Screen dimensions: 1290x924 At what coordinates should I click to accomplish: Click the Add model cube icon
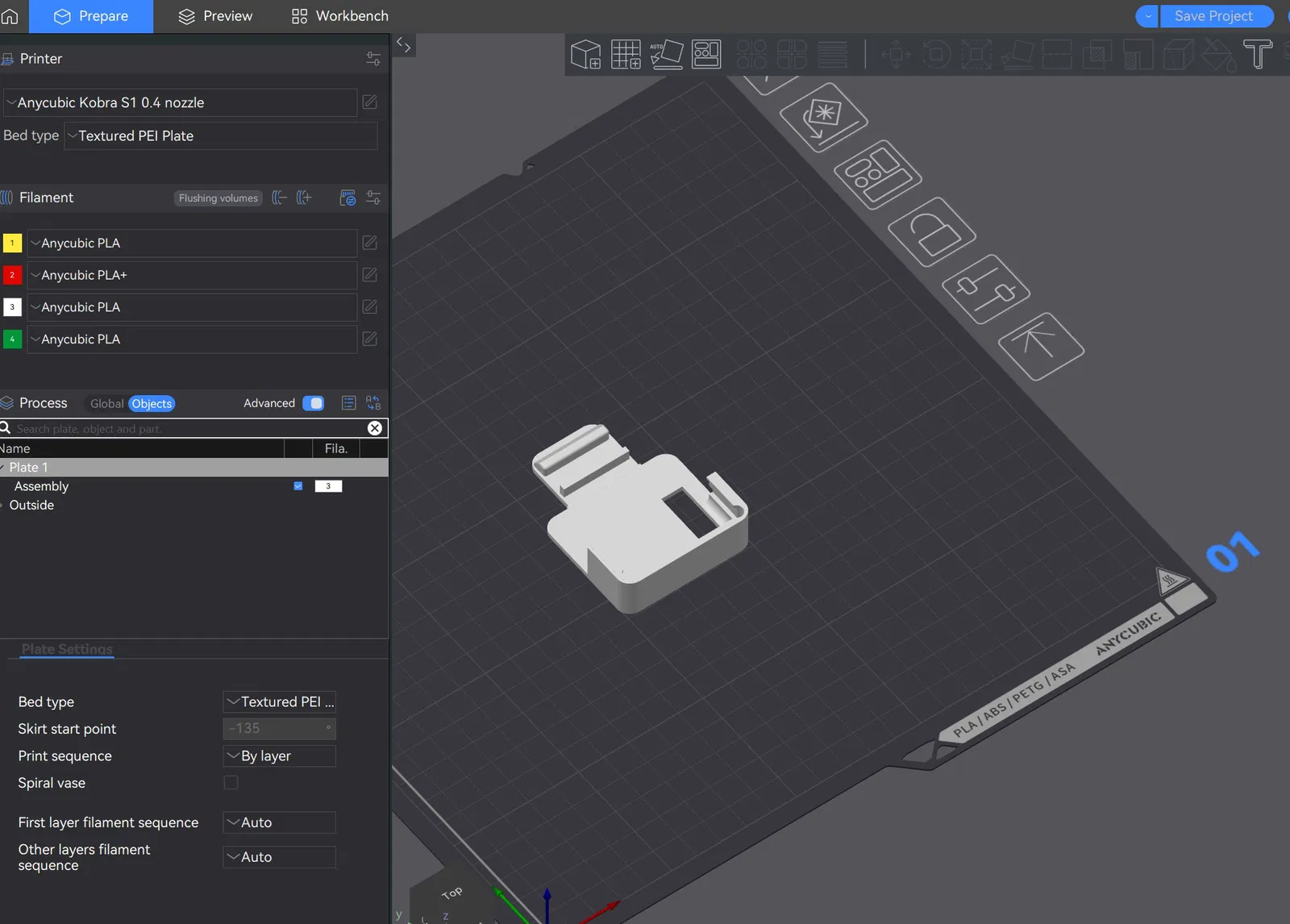585,54
